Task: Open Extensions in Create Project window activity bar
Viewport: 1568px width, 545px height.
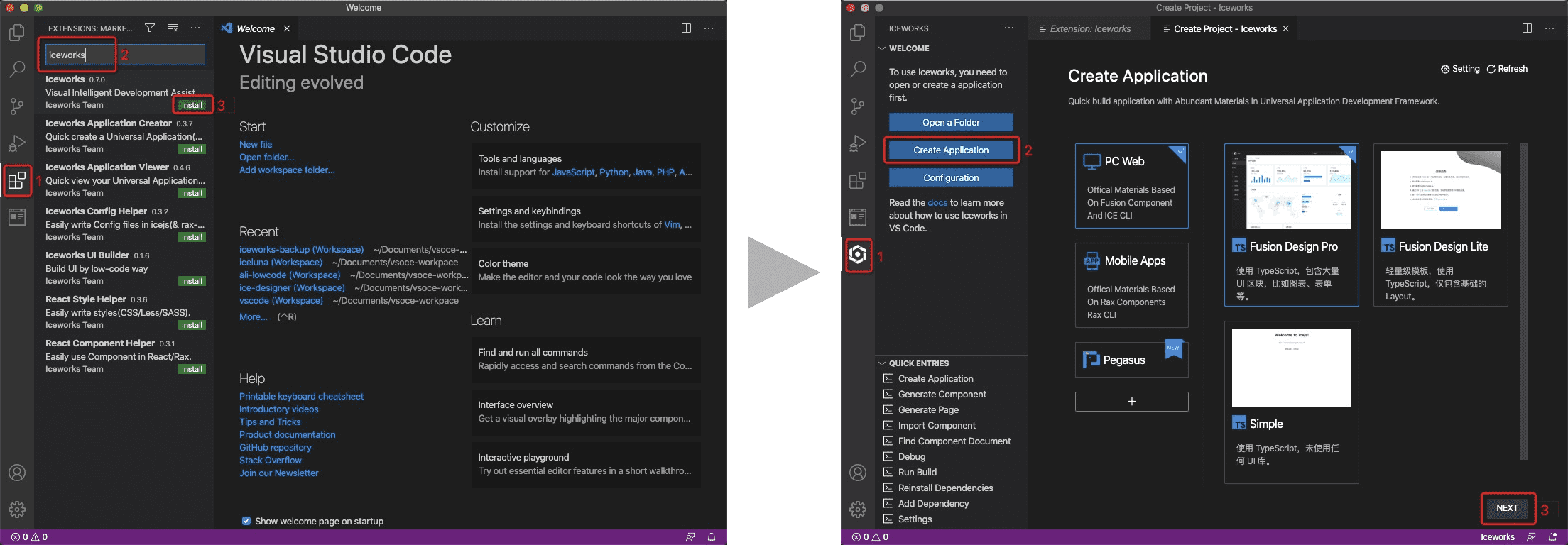Action: click(858, 180)
